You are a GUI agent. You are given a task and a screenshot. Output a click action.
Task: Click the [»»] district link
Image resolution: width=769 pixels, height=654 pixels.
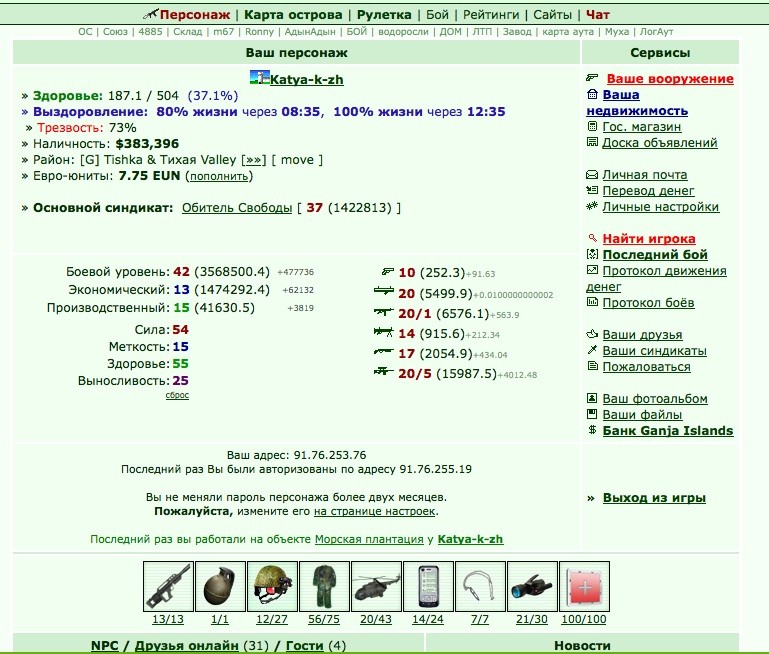[x=254, y=160]
